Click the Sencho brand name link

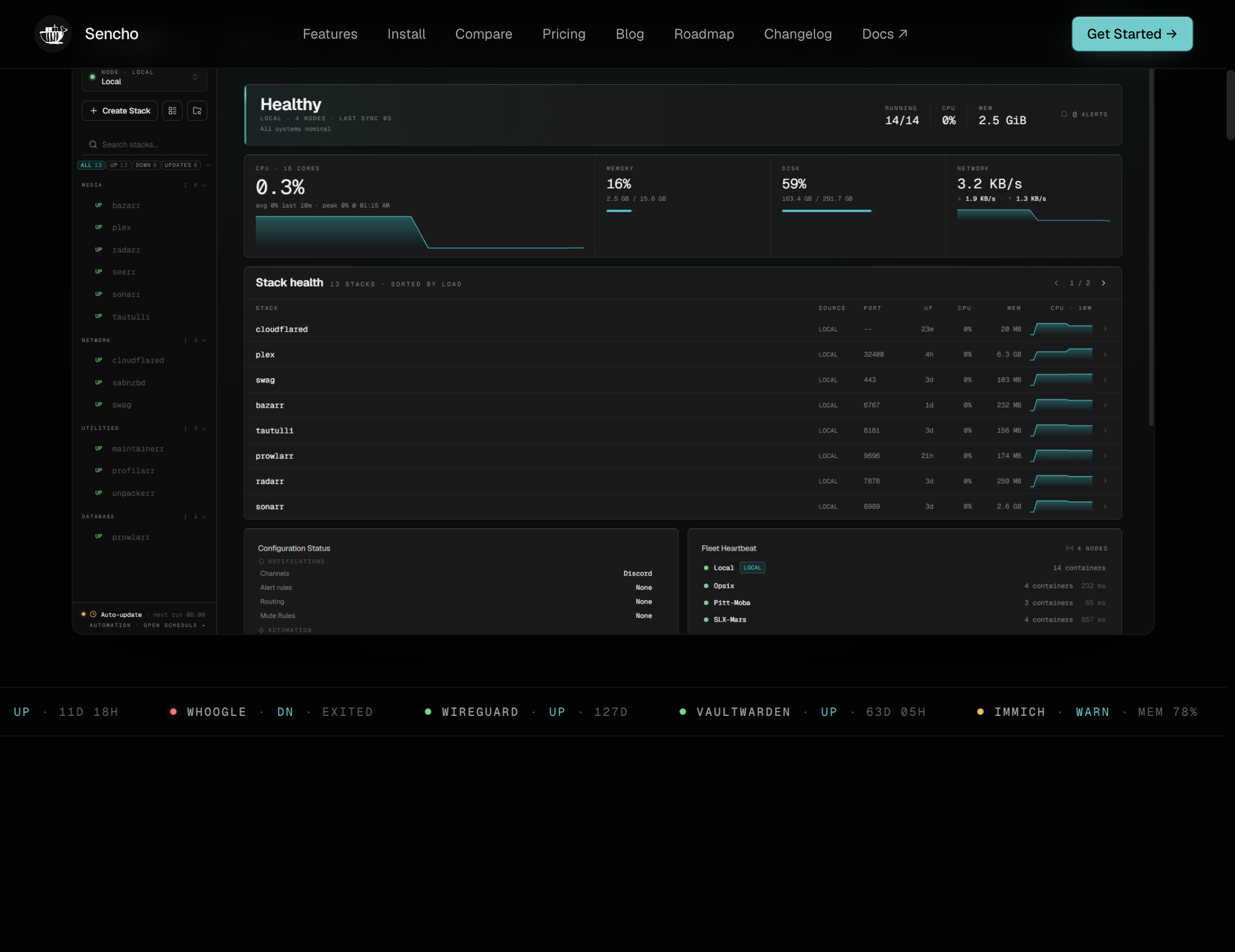click(112, 34)
